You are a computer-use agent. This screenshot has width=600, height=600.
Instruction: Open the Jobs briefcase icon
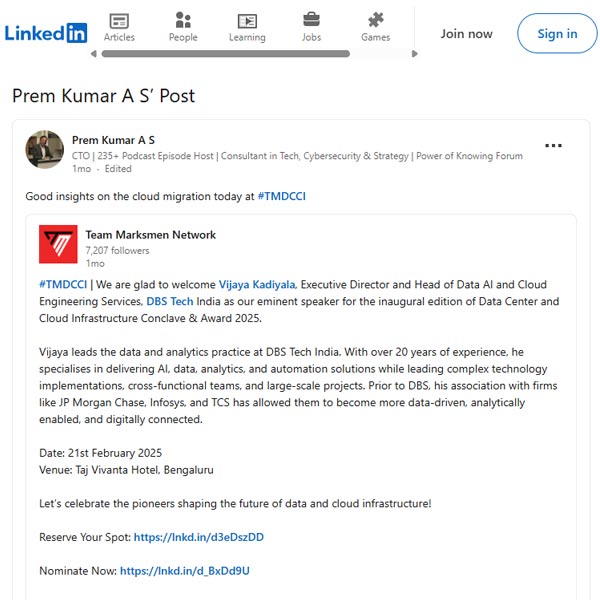[311, 19]
